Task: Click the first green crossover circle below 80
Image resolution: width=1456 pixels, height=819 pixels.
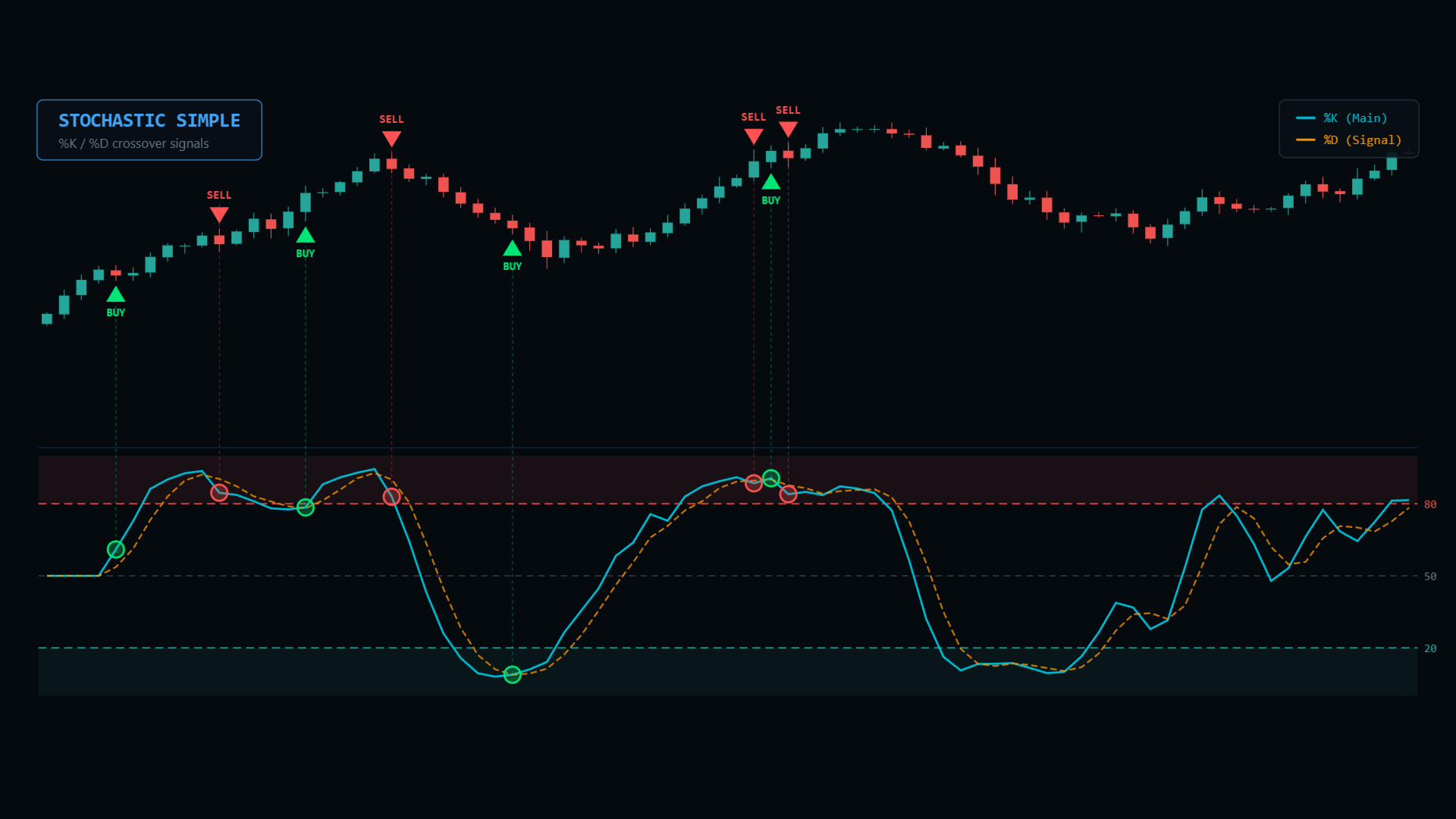Action: [x=115, y=549]
